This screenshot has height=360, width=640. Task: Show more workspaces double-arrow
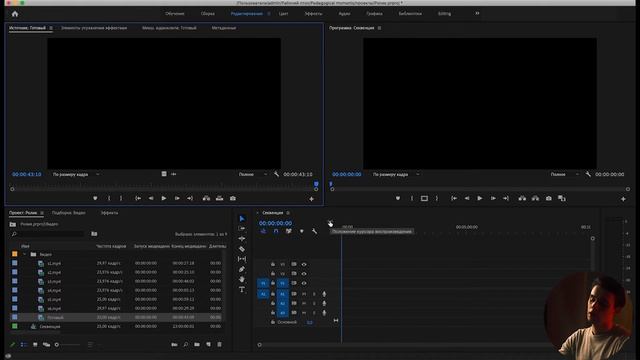pos(477,13)
